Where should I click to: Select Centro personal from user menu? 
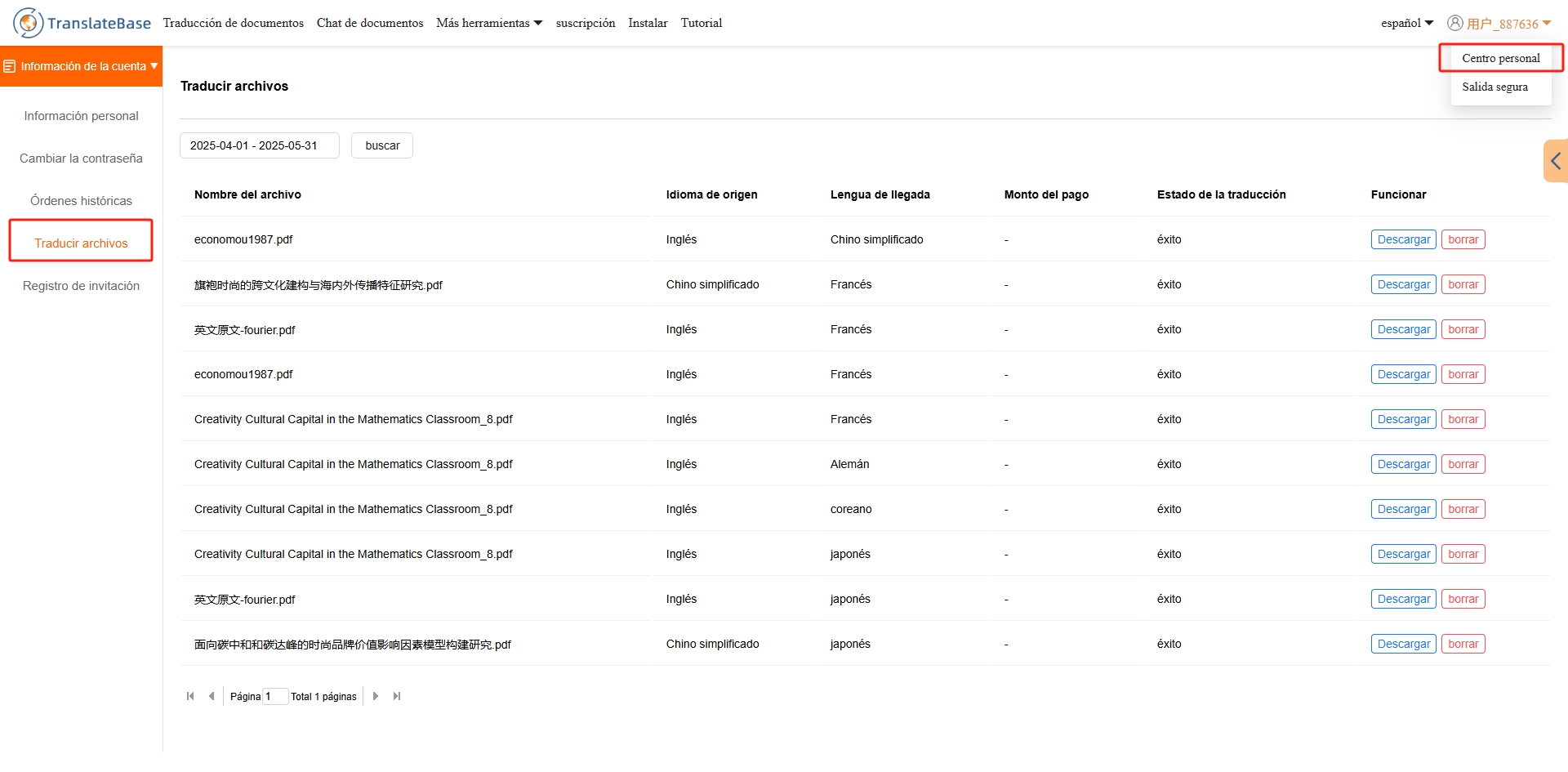click(1501, 58)
